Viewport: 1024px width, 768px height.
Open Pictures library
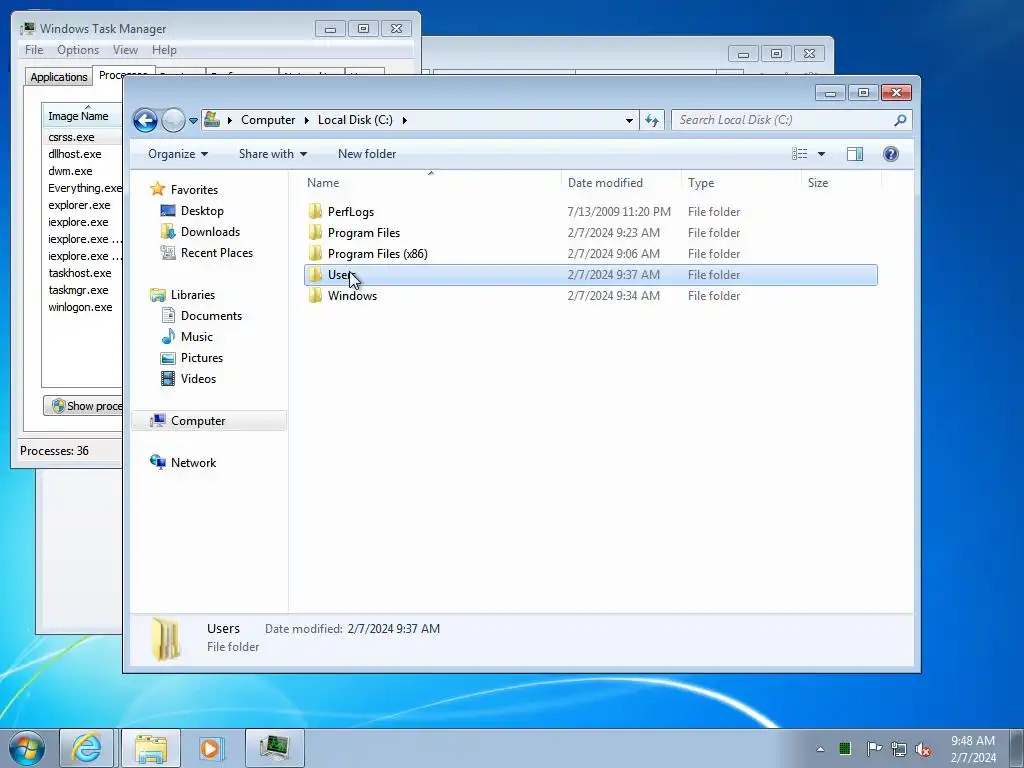[202, 358]
